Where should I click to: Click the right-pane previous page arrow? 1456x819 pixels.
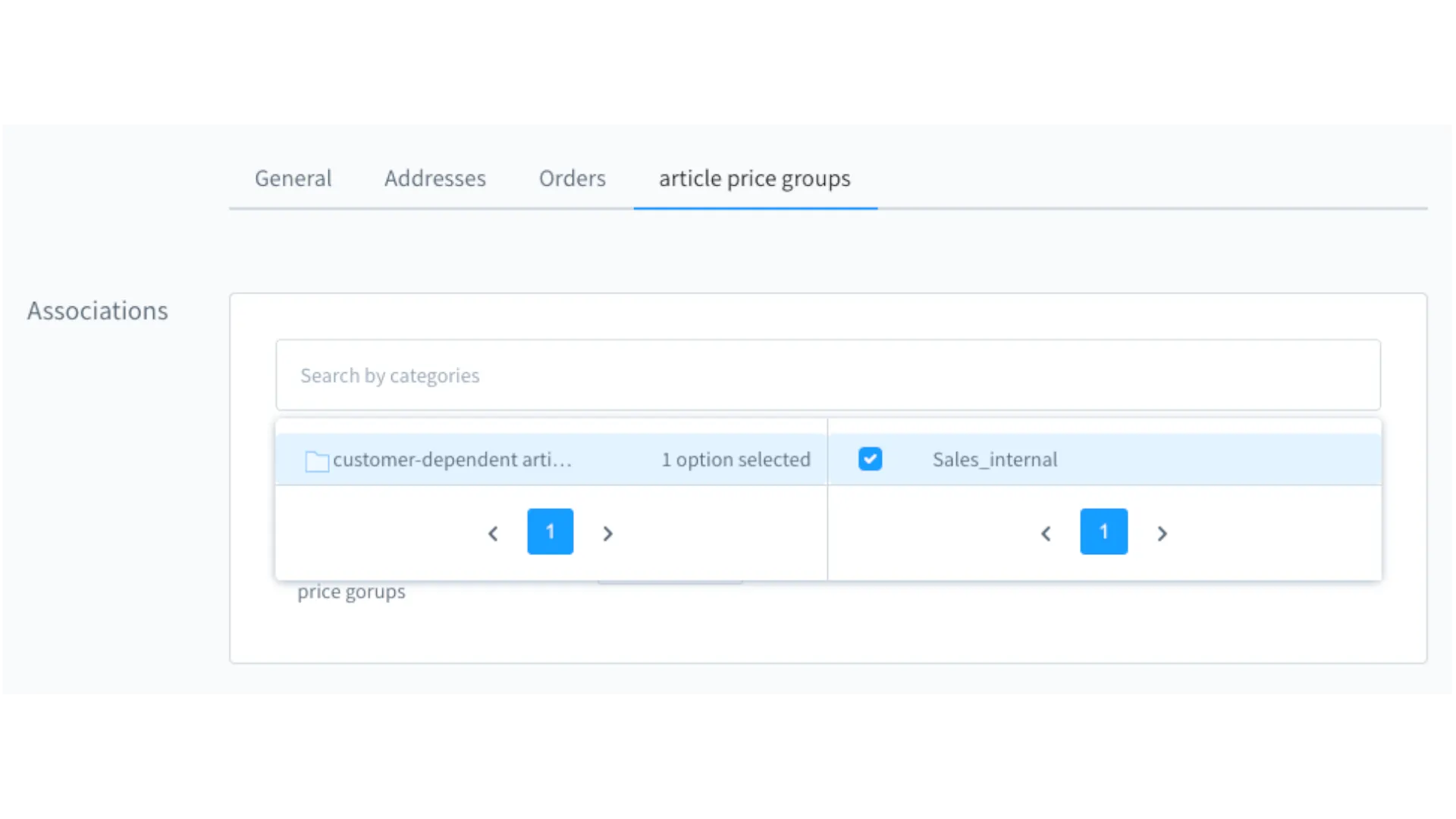coord(1046,533)
